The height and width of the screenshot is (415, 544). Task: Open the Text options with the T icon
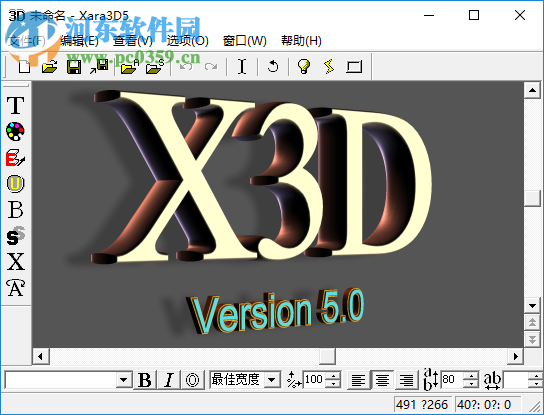[x=16, y=105]
